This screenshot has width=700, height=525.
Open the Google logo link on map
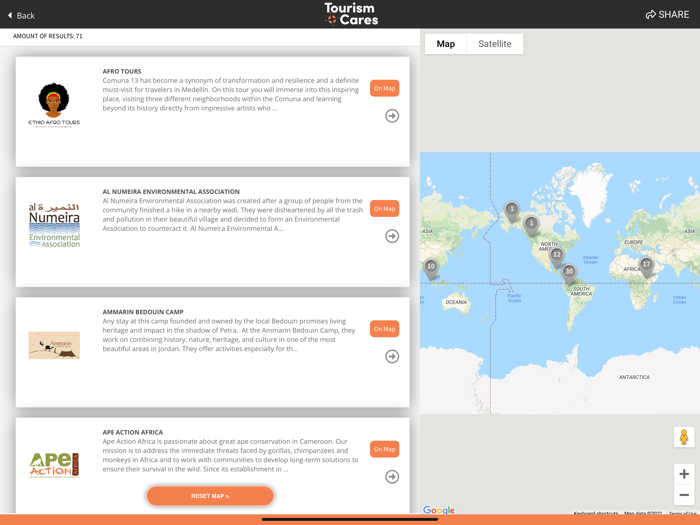tap(439, 510)
